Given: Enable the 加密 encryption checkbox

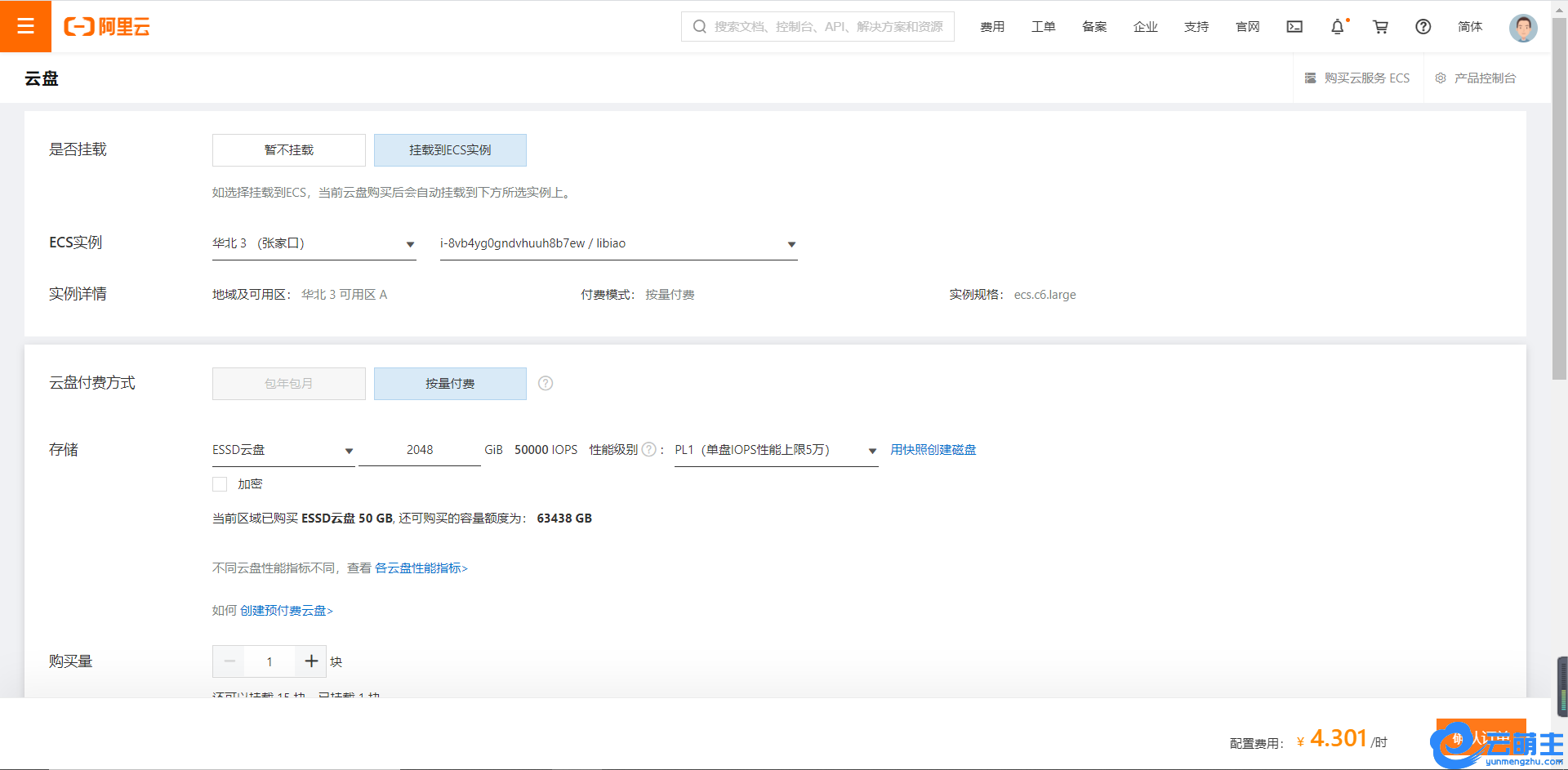Looking at the screenshot, I should pos(220,484).
